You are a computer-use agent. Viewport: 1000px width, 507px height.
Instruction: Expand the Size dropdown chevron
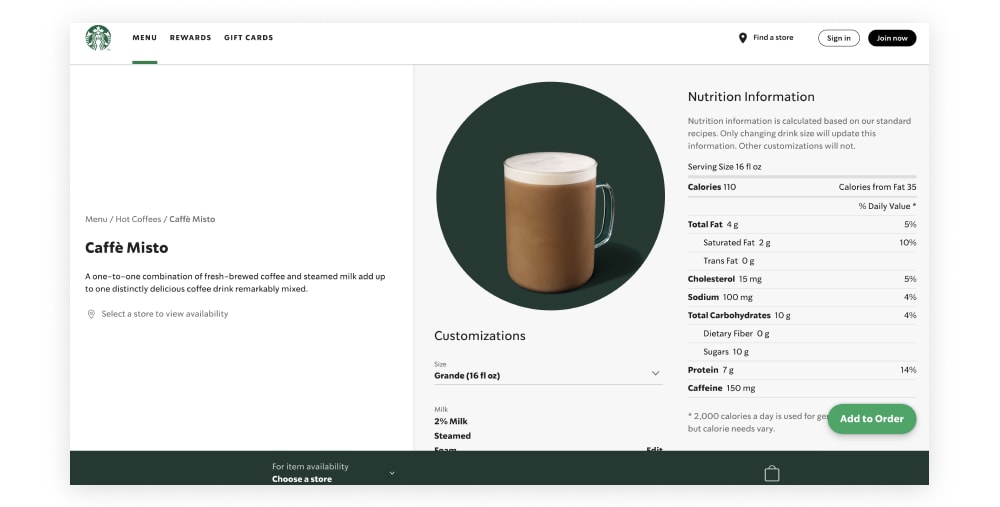(656, 373)
